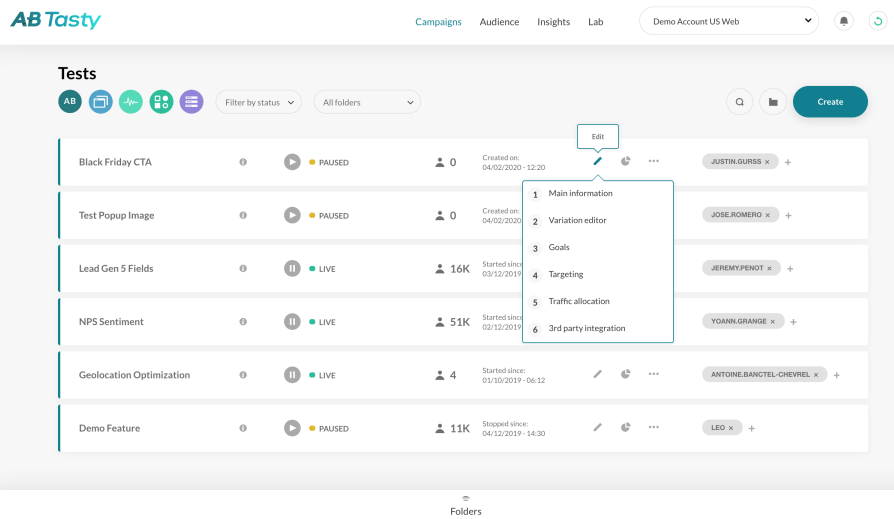
Task: Play the Demo Feature campaign
Action: [x=292, y=428]
